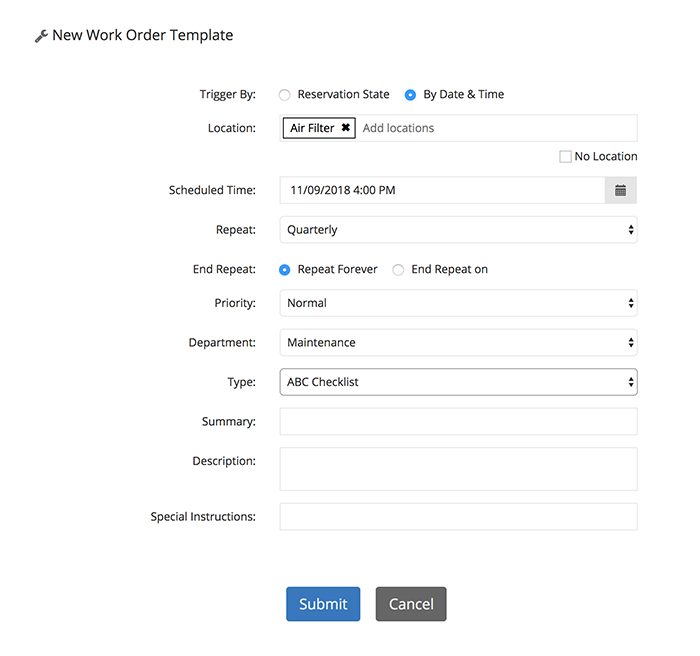
Task: Expand the Priority dropdown set to Normal
Action: tap(458, 303)
